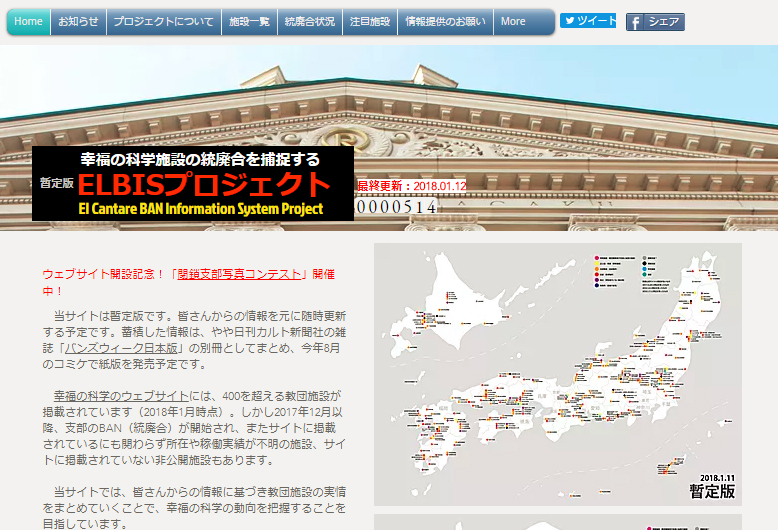Screen dimensions: 778x530
Task: Open the バンズウィーク日本版 link
Action: [121, 348]
